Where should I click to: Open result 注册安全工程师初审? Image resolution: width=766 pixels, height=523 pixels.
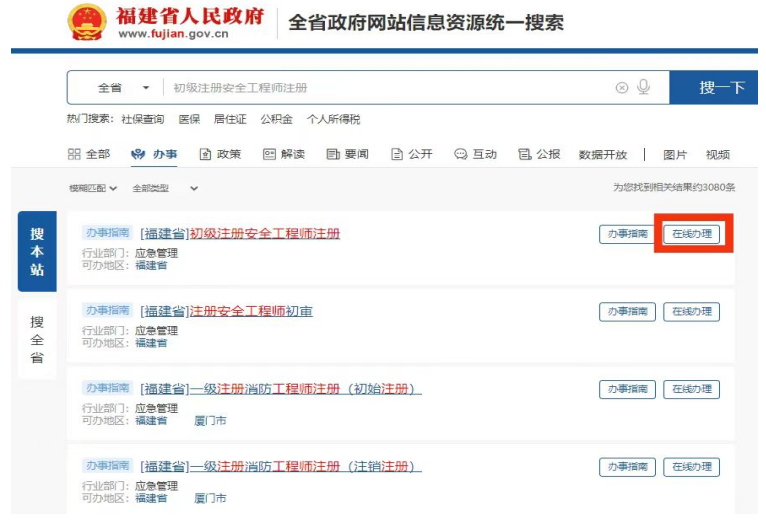(226, 311)
